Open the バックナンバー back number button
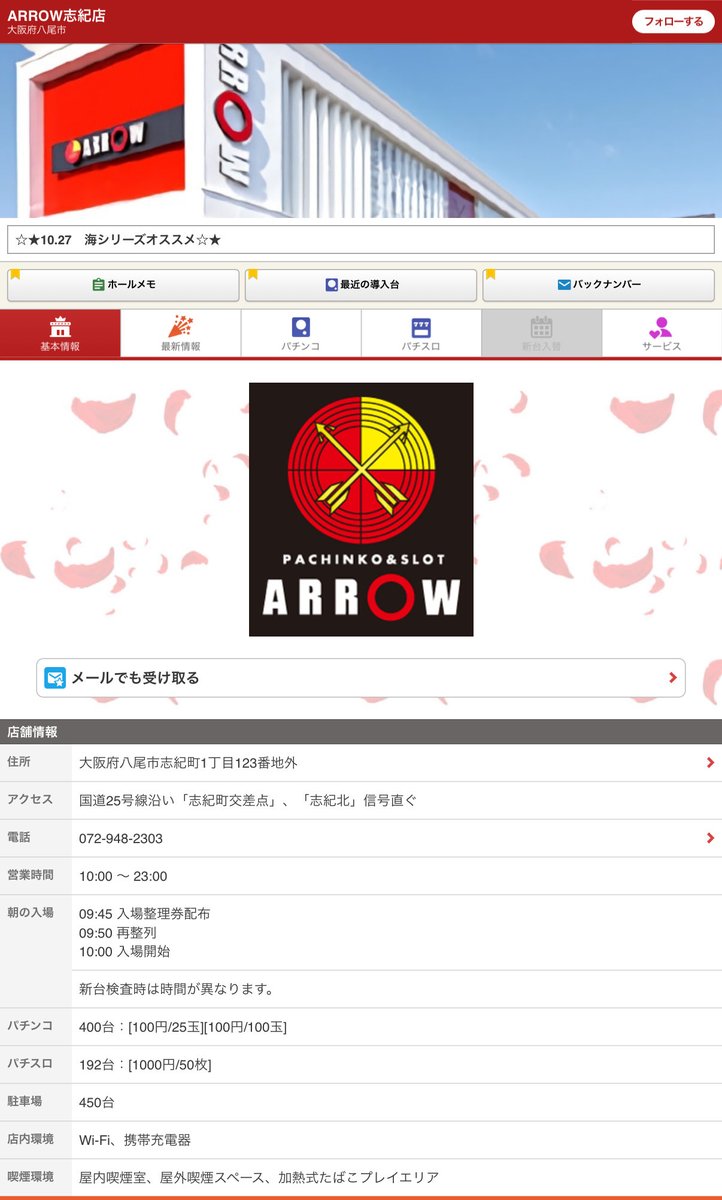Viewport: 722px width, 1200px height. tap(599, 285)
